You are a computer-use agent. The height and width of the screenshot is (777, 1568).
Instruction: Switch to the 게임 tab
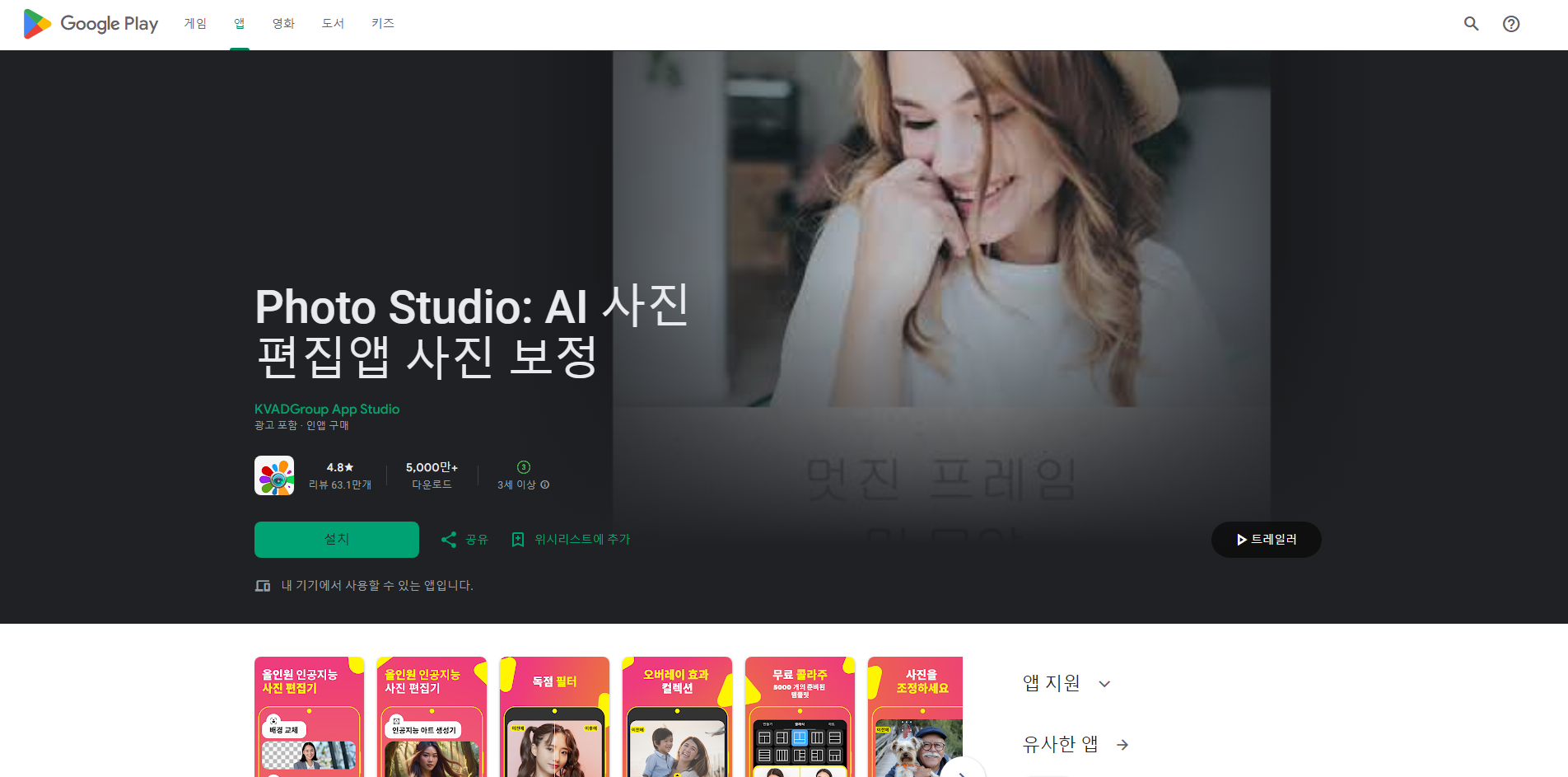click(194, 24)
